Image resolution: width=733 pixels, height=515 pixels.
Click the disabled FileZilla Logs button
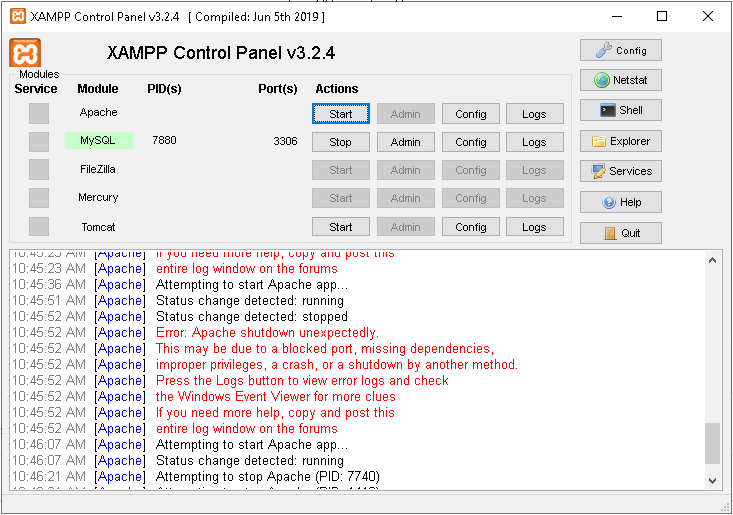(x=535, y=170)
